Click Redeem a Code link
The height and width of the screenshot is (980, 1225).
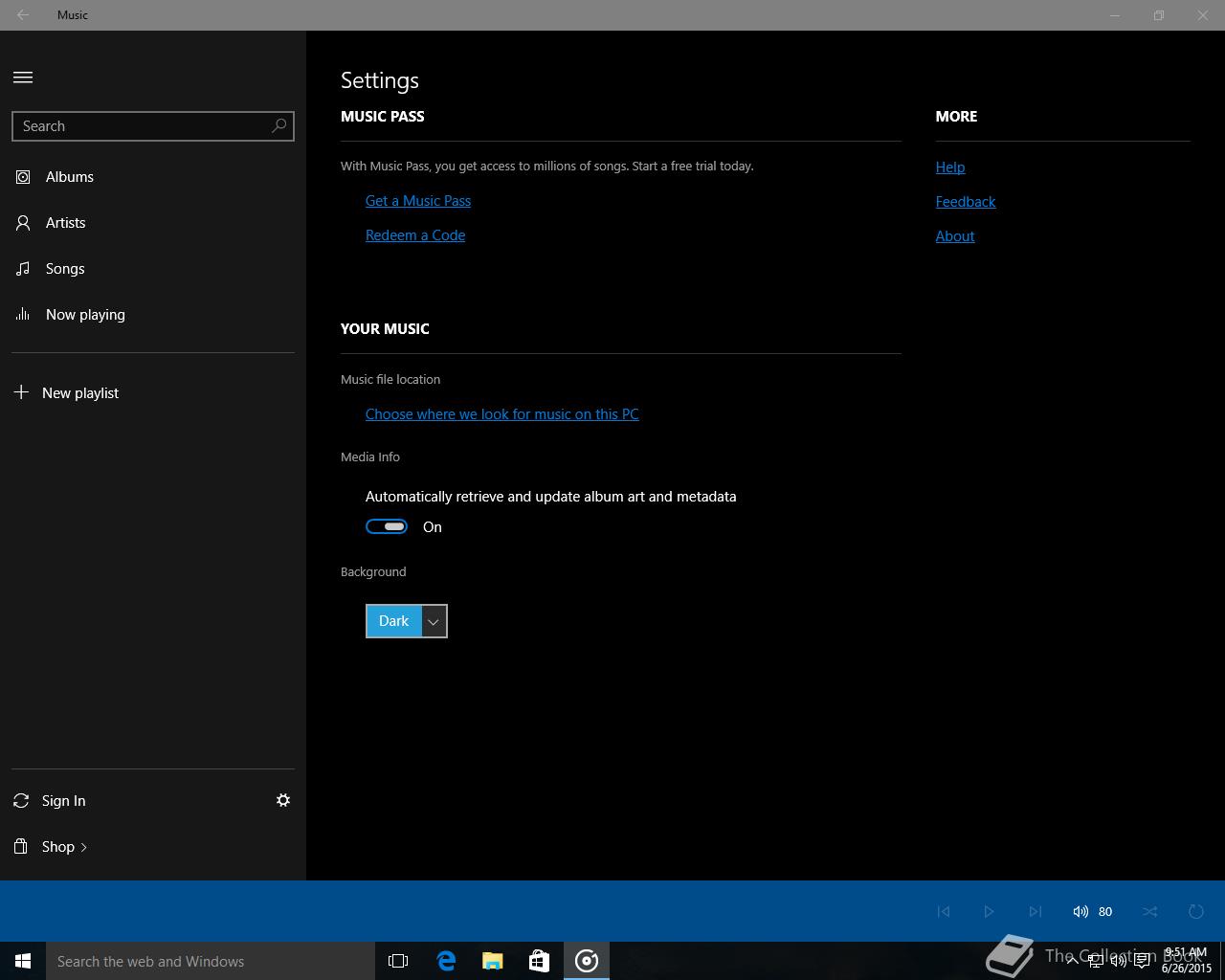click(415, 235)
